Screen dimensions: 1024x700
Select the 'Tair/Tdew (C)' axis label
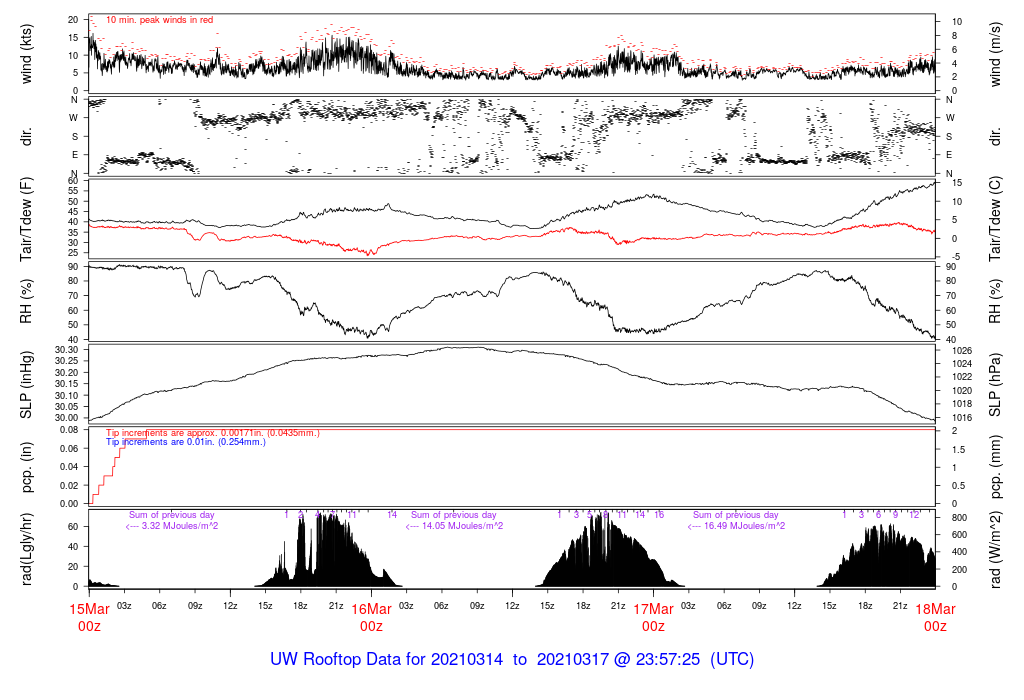(995, 219)
